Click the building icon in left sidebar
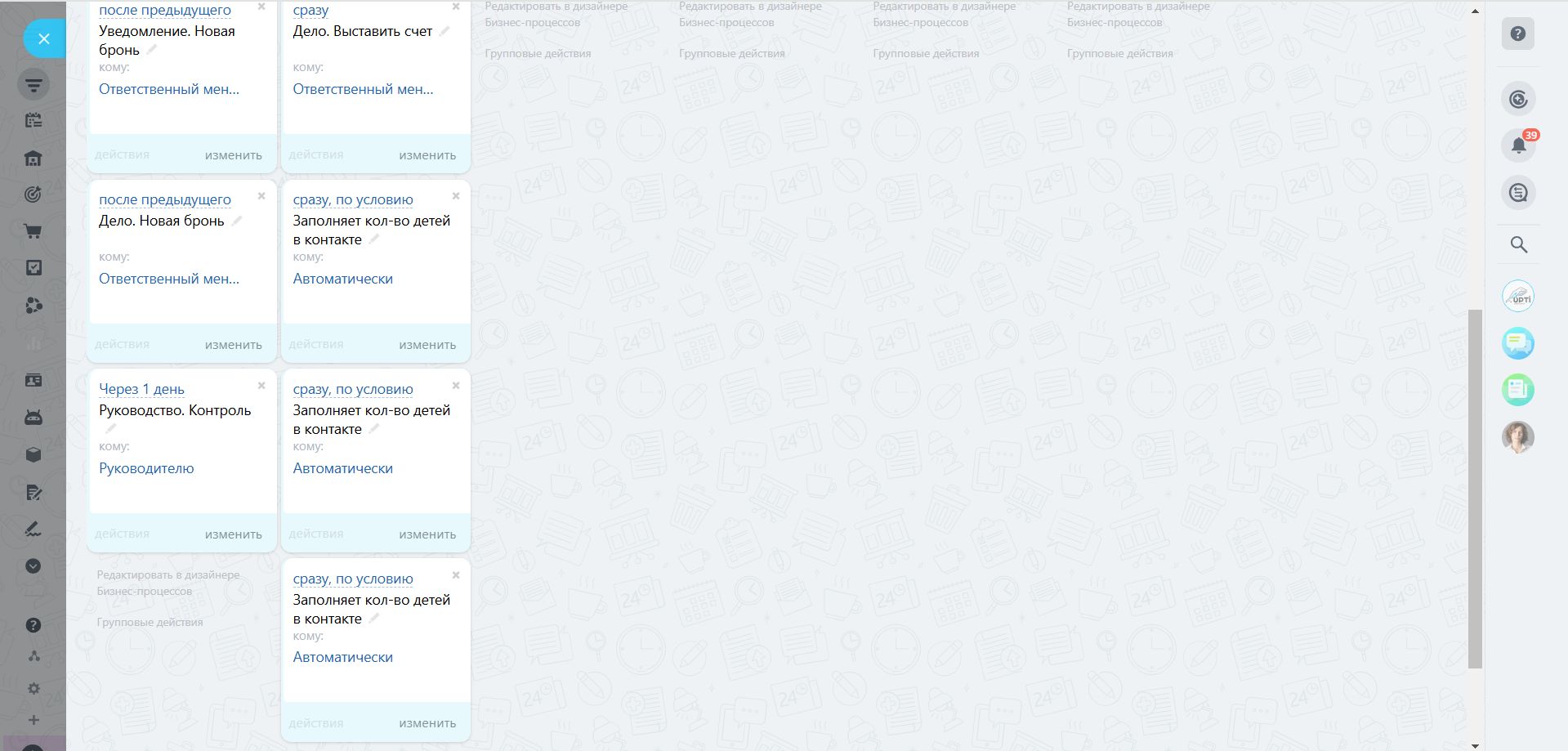 click(x=34, y=158)
